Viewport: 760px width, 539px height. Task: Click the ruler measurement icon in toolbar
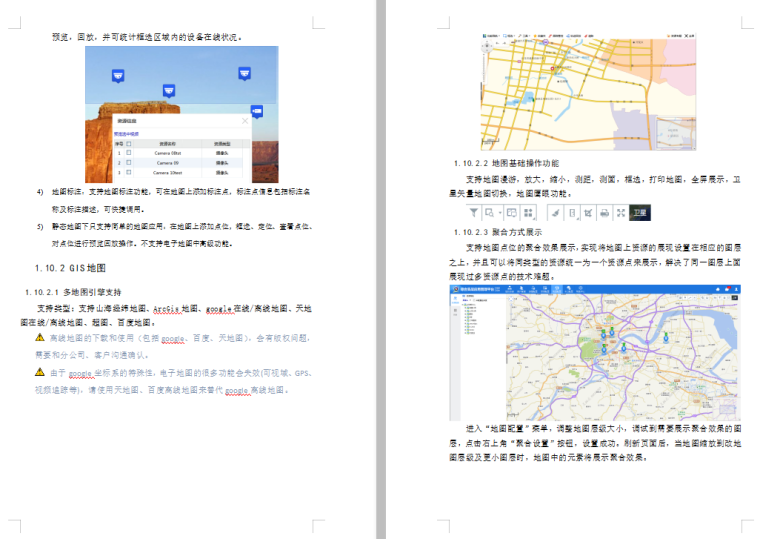point(571,212)
